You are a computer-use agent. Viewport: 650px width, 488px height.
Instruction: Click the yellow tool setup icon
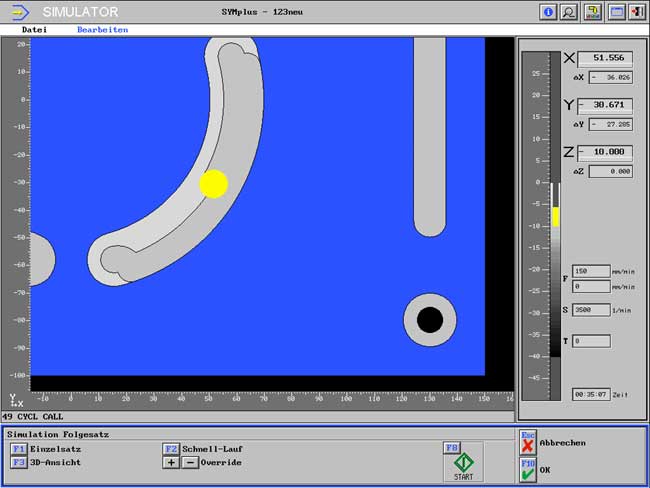click(593, 12)
